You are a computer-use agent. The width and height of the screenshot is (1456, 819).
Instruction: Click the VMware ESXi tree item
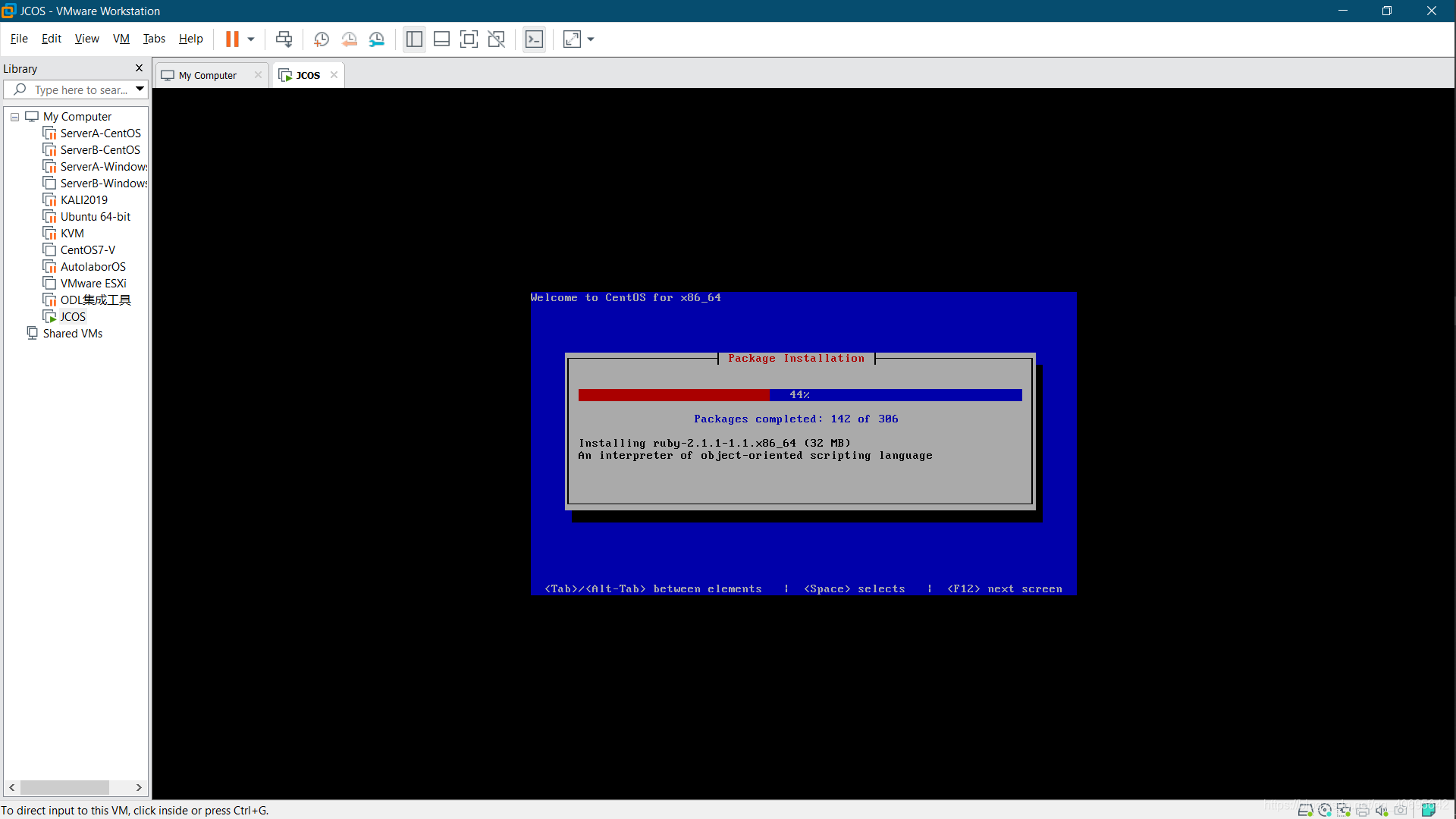93,283
